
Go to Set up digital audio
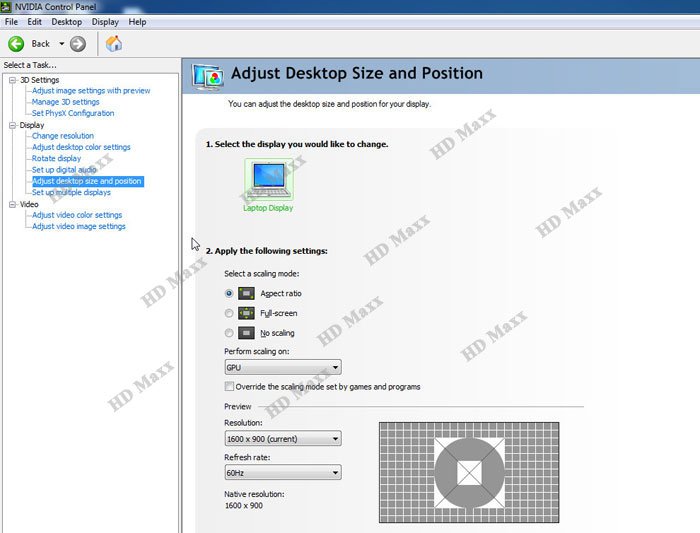[x=64, y=170]
